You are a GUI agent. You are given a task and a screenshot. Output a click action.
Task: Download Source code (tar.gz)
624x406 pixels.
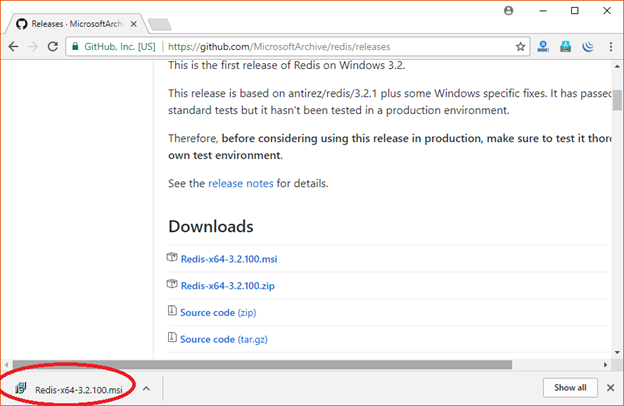[x=223, y=339]
